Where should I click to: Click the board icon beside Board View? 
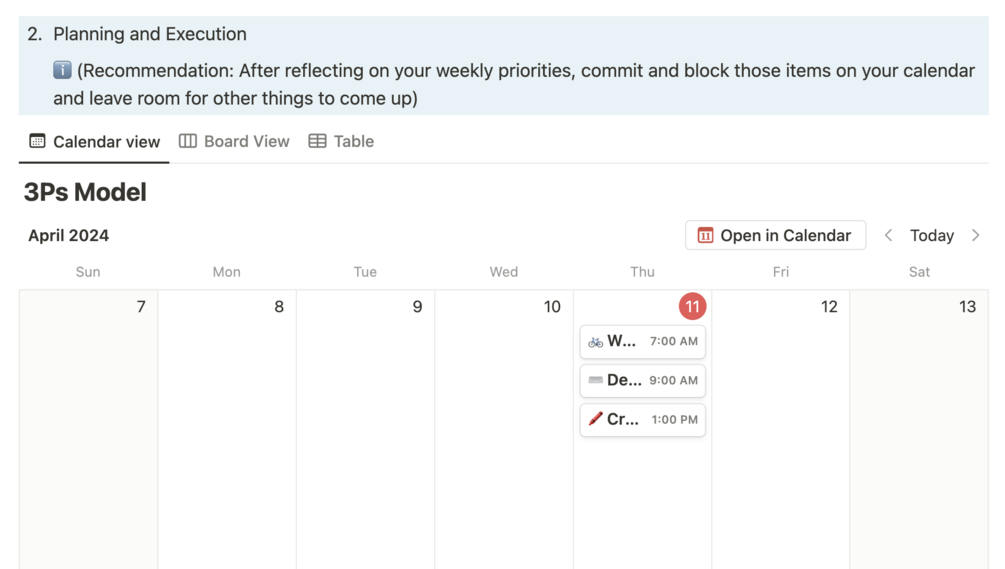pyautogui.click(x=187, y=141)
